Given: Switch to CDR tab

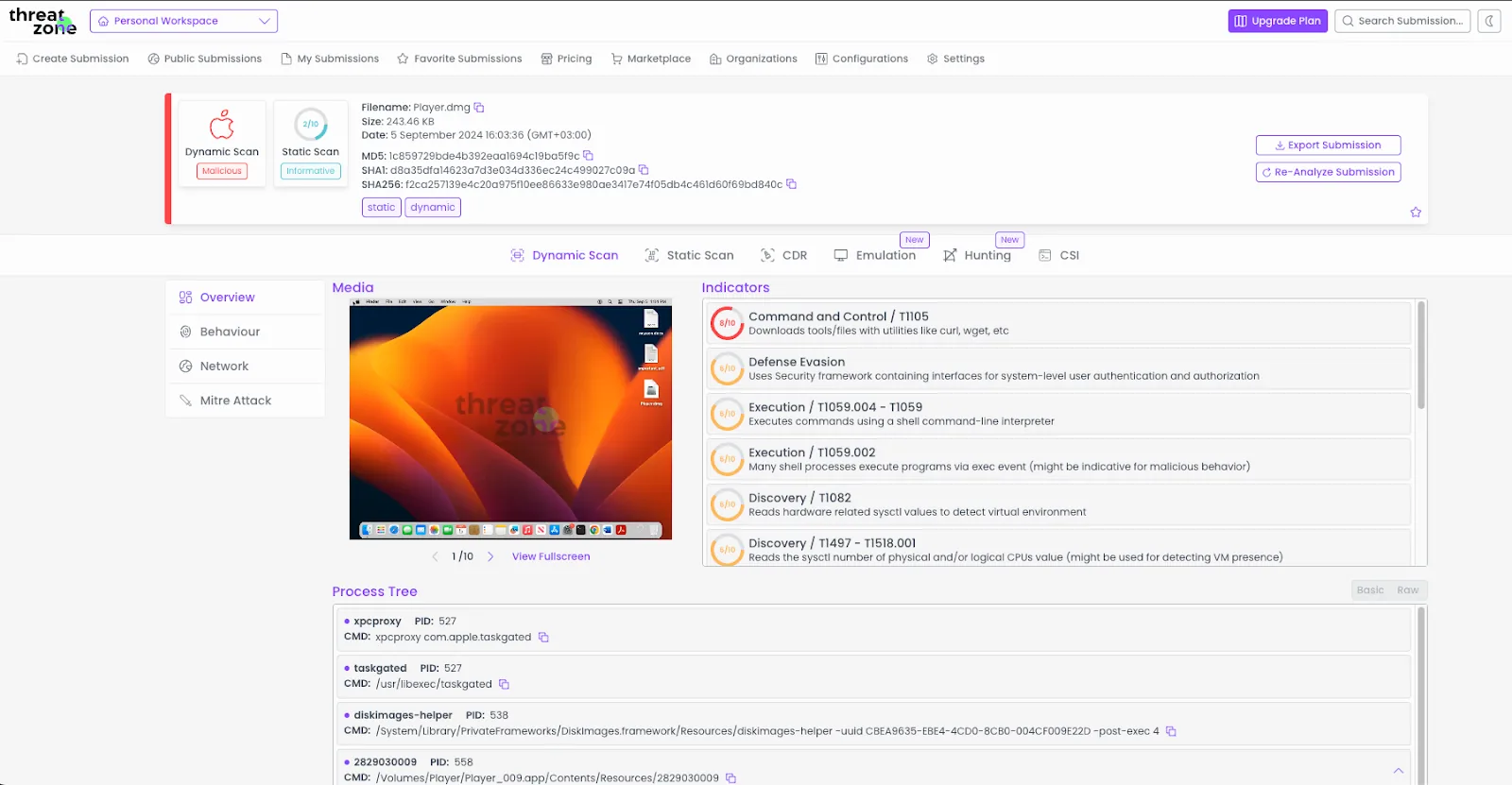Looking at the screenshot, I should click(x=783, y=256).
